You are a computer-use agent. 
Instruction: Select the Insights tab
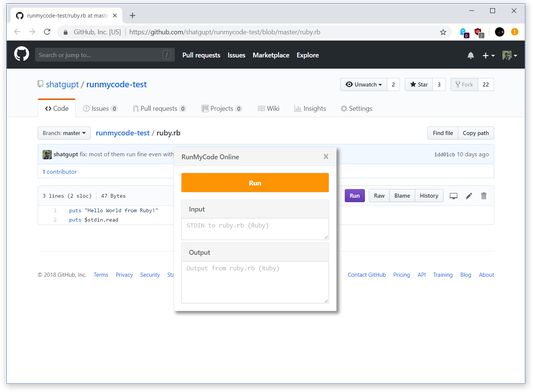[x=310, y=108]
